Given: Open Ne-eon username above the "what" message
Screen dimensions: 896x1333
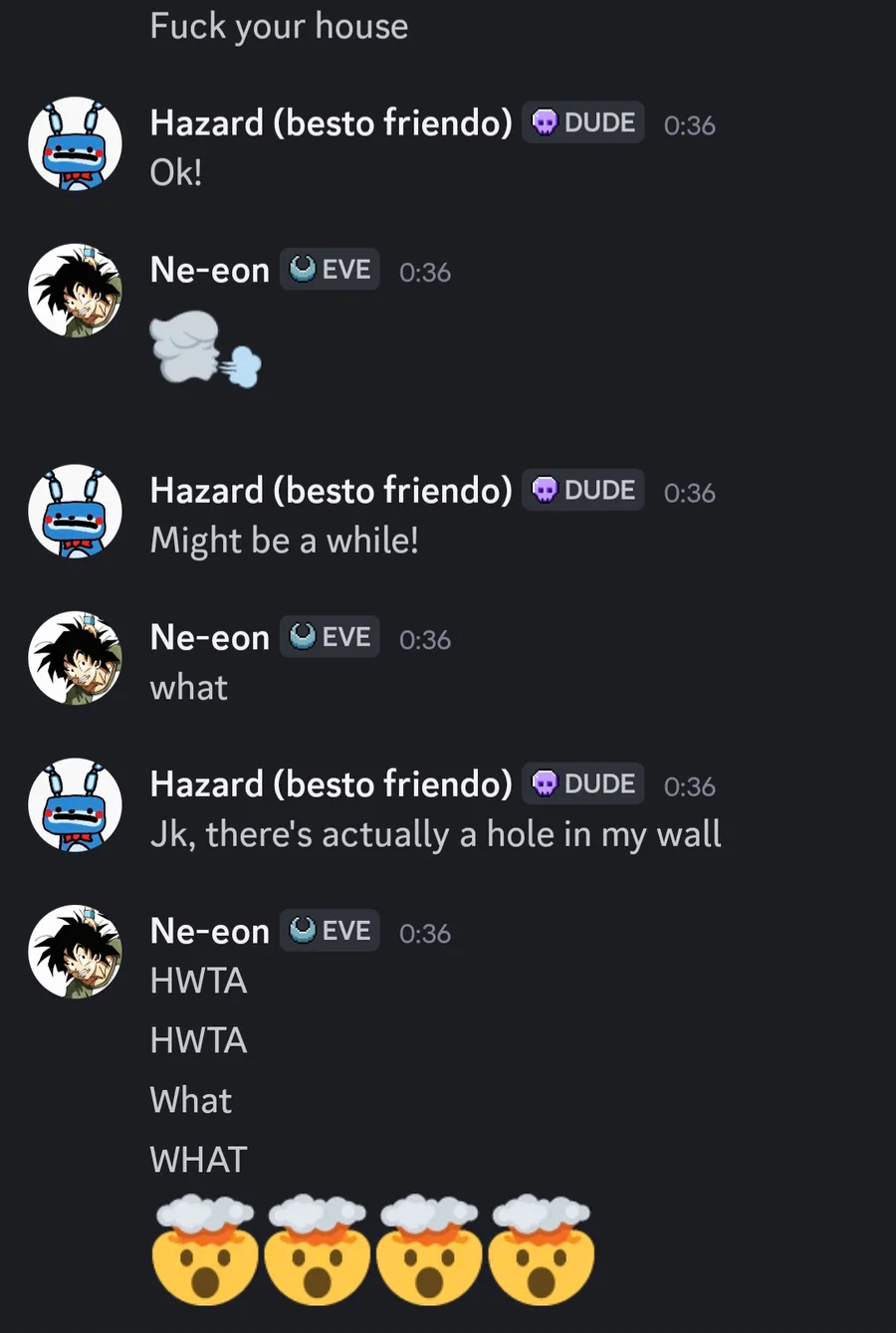Looking at the screenshot, I should (x=209, y=637).
